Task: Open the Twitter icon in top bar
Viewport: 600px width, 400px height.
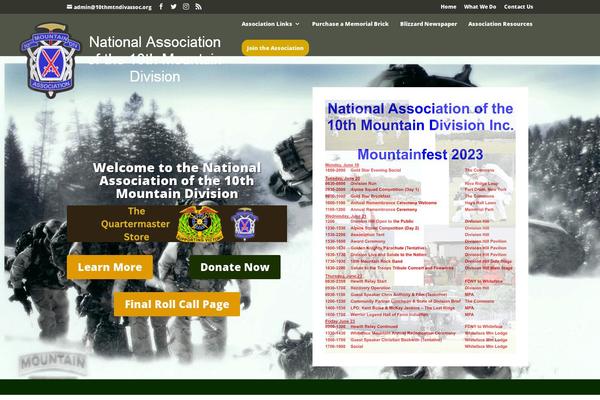Action: click(173, 7)
